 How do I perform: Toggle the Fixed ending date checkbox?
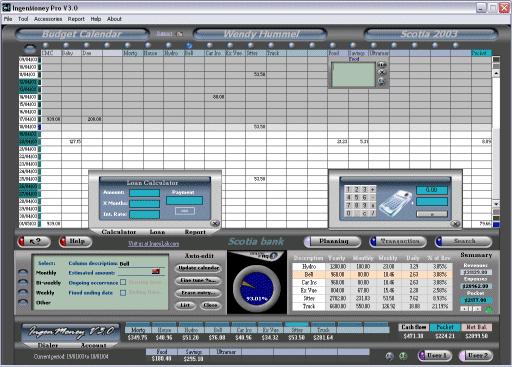[x=123, y=293]
